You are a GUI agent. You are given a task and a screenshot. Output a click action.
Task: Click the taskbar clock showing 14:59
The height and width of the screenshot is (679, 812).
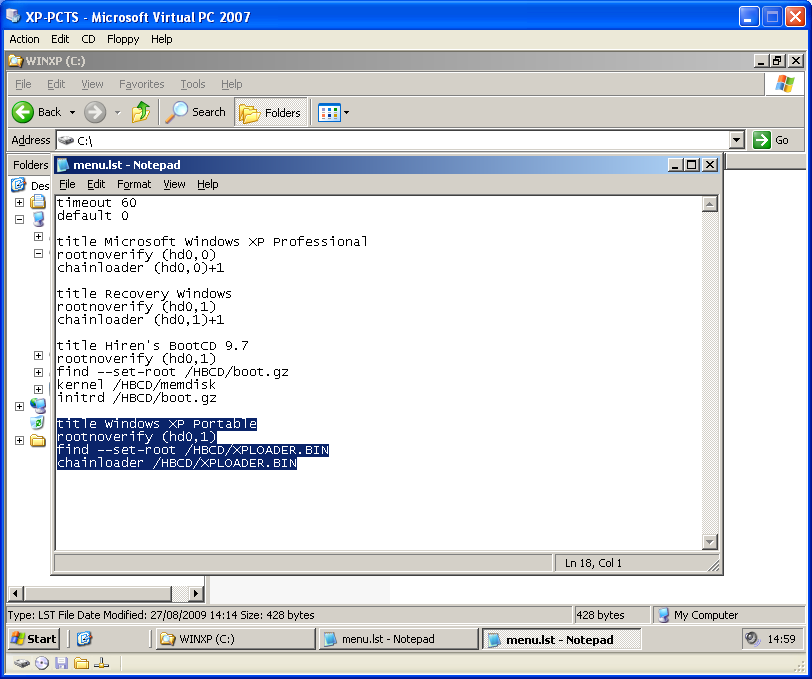coord(781,639)
